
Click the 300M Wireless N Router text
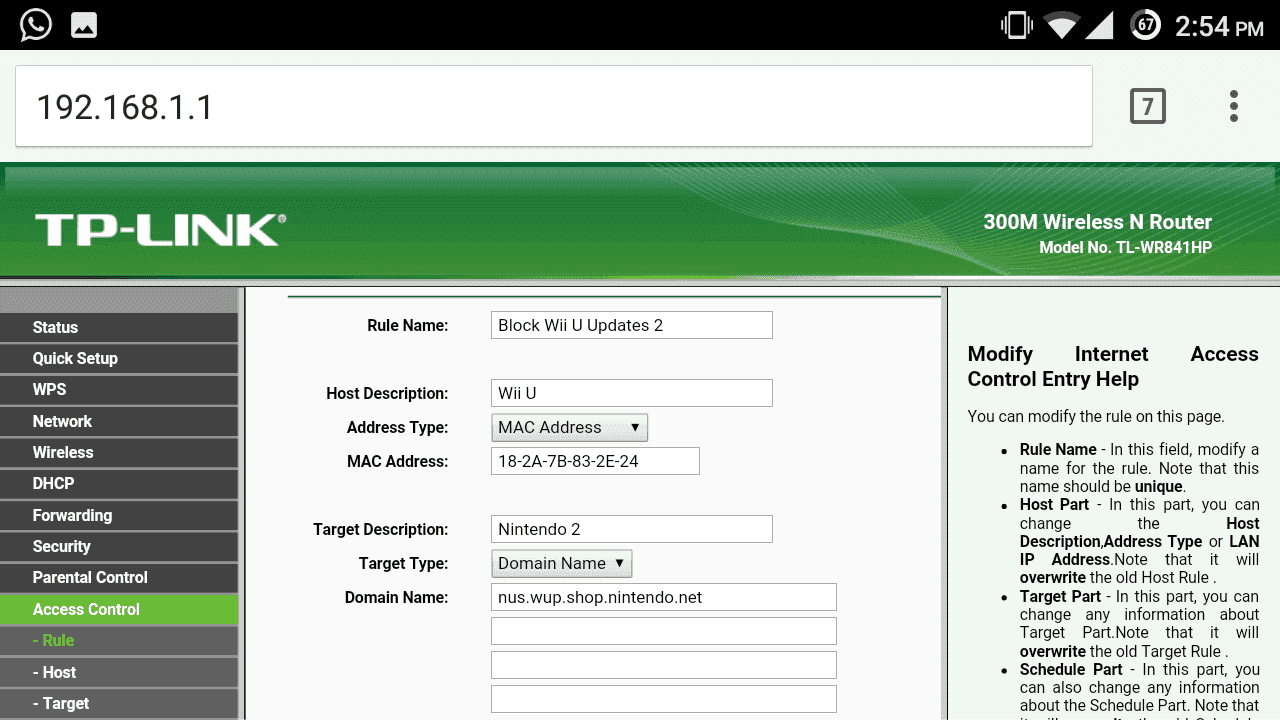[x=1097, y=222]
